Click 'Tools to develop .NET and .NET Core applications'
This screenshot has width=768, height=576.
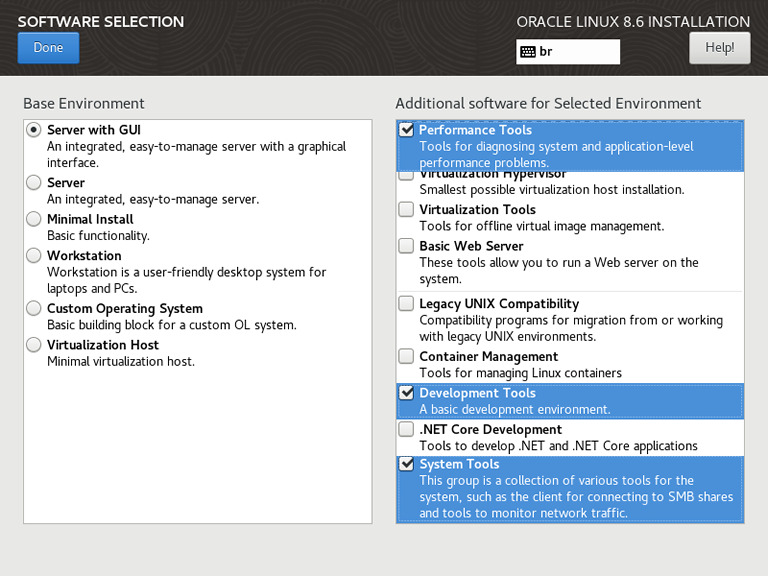(558, 446)
